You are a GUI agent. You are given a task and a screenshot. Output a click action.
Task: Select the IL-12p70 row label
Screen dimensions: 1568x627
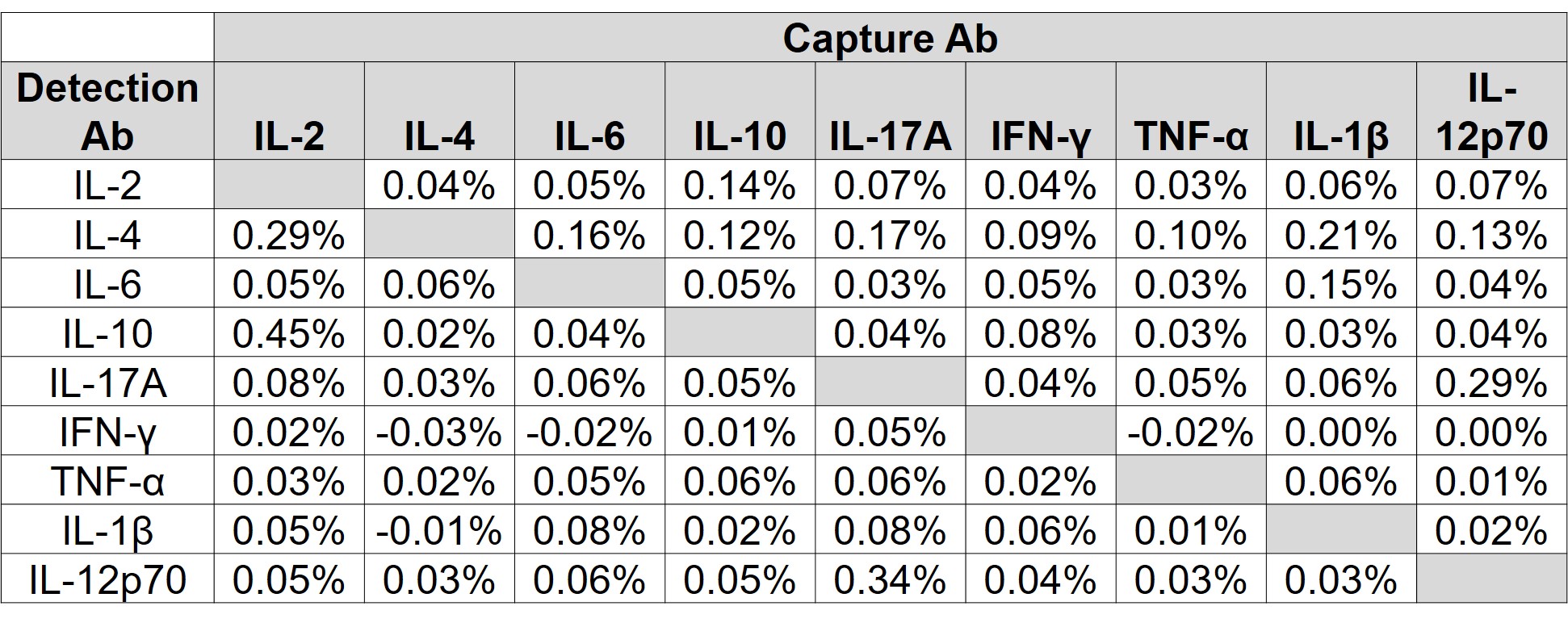click(107, 579)
